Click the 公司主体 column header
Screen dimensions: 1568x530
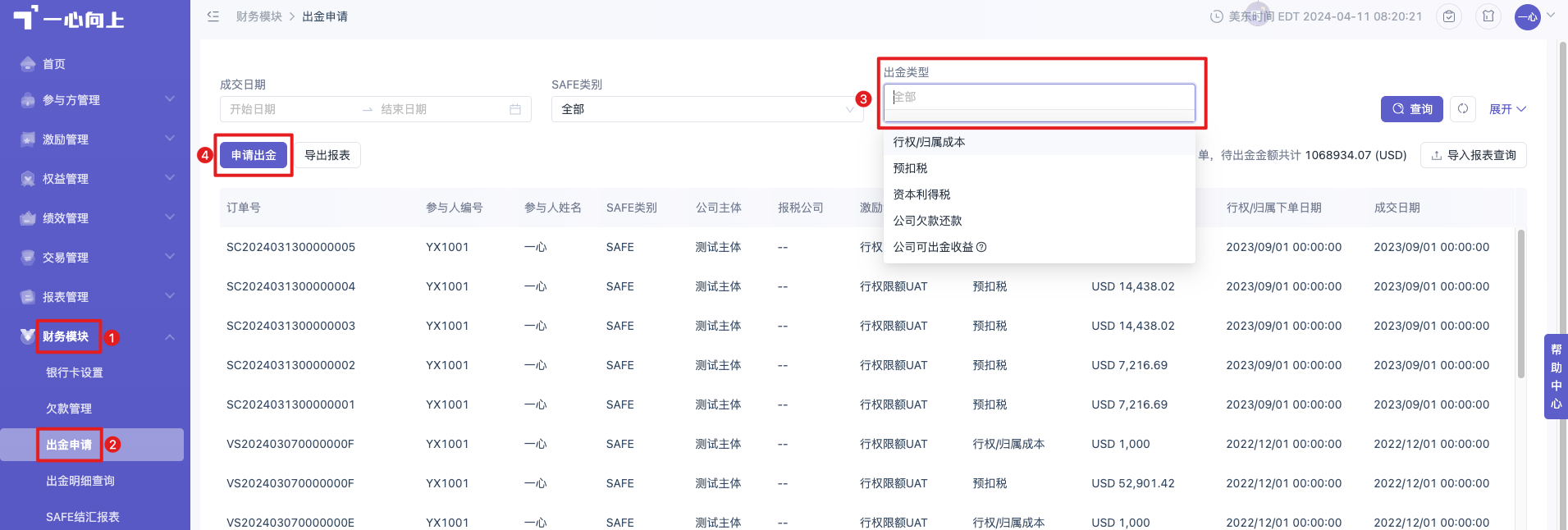point(718,208)
